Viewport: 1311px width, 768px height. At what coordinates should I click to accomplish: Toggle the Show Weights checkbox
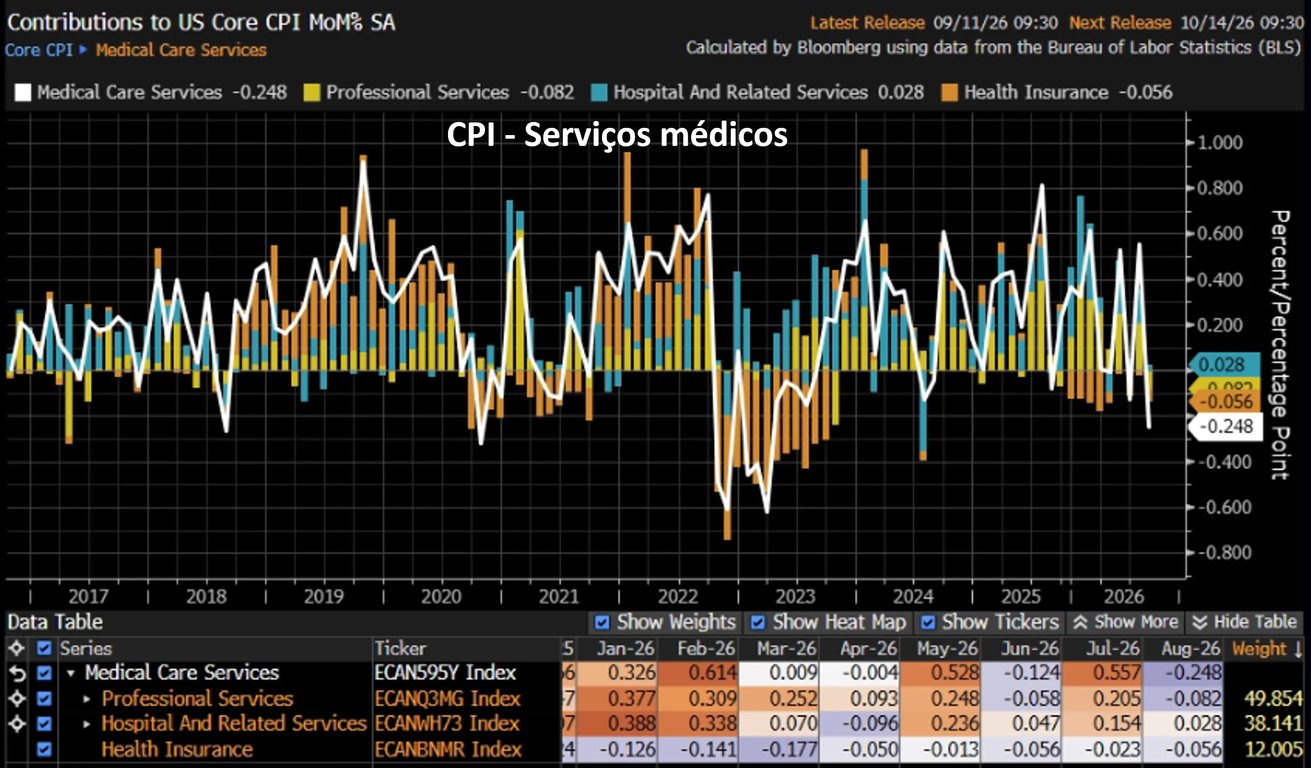pos(601,622)
